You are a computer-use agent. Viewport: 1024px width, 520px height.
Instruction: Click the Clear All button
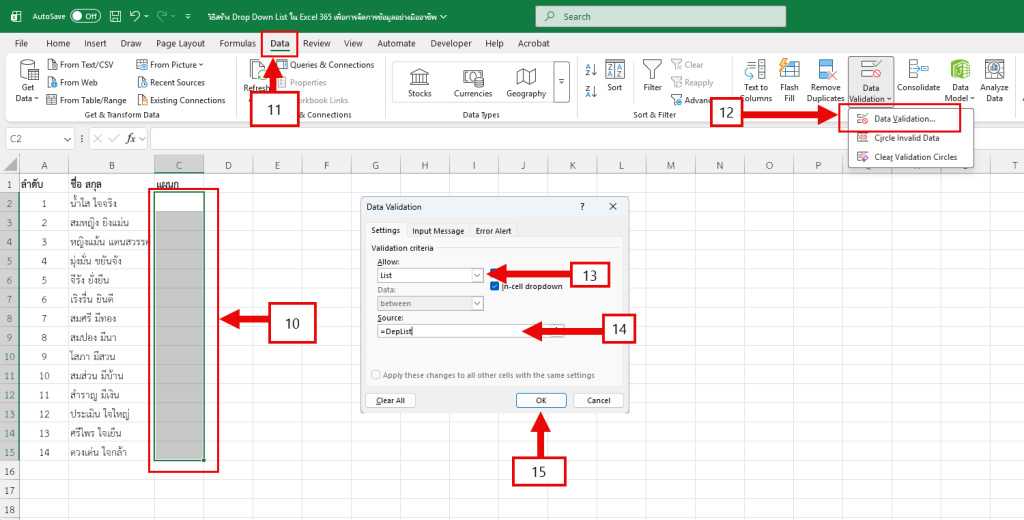(391, 400)
